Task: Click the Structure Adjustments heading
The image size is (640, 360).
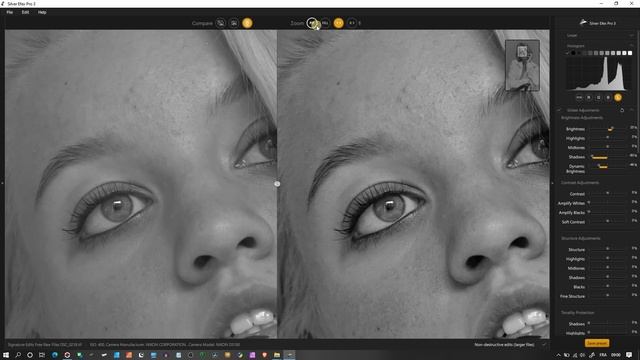Action: pos(580,238)
